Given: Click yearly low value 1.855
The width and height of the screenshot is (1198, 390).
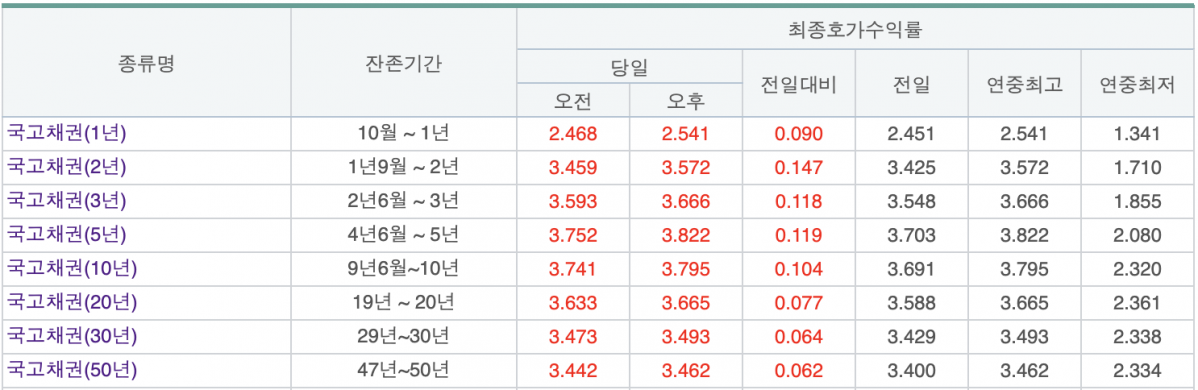Looking at the screenshot, I should pyautogui.click(x=1137, y=202).
